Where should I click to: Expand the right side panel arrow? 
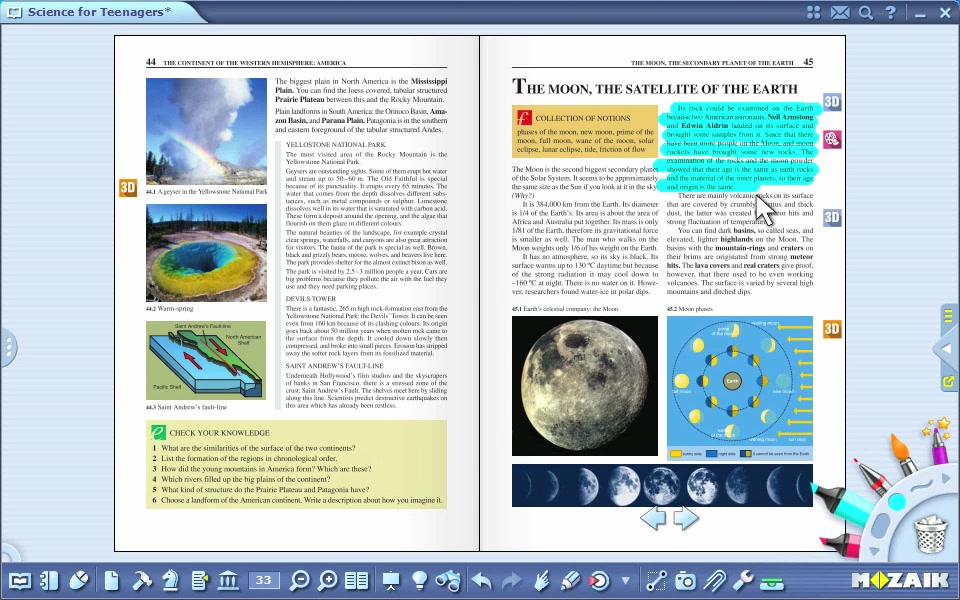(x=946, y=349)
